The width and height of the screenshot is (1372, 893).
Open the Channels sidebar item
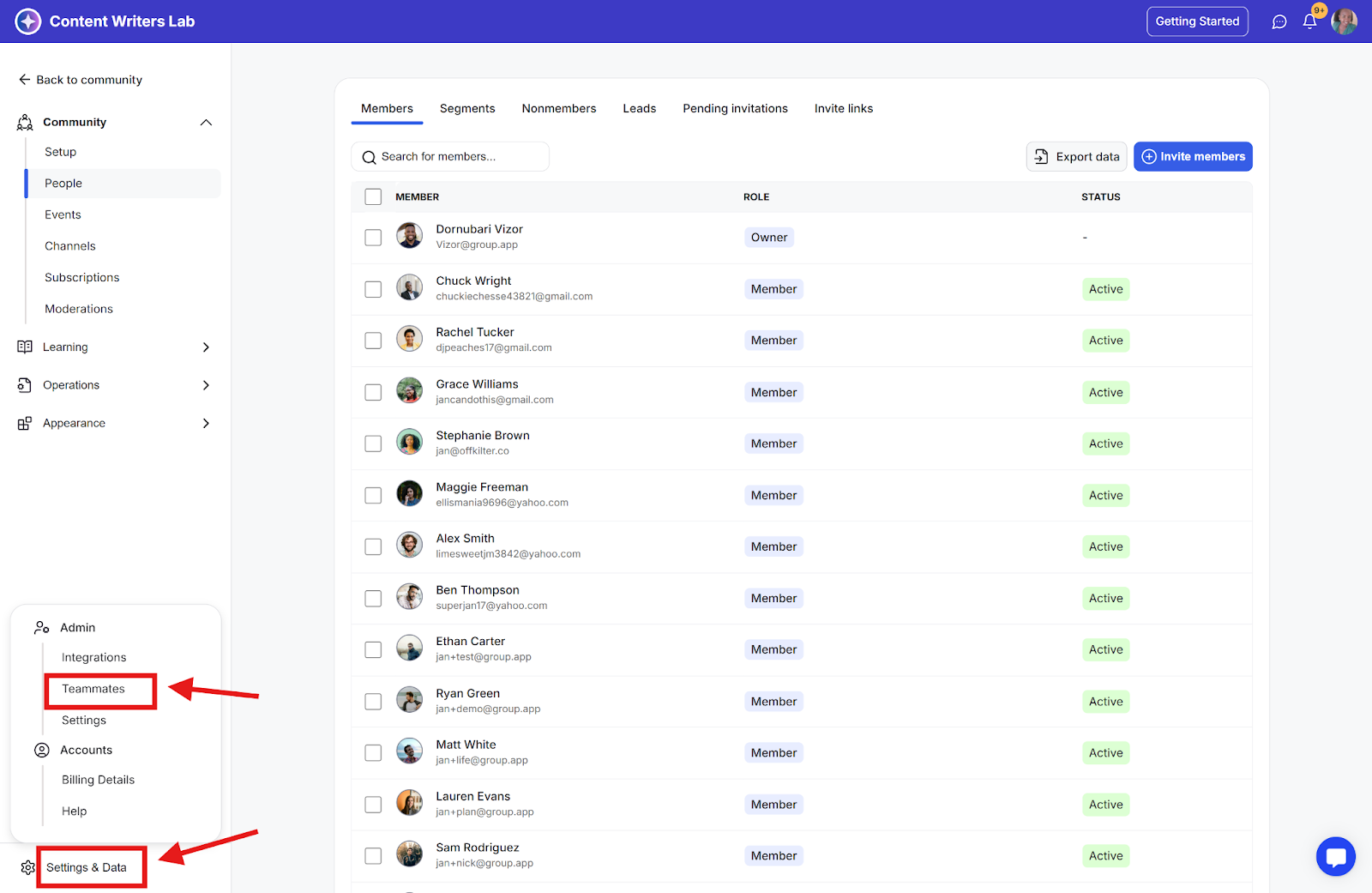[x=70, y=246]
